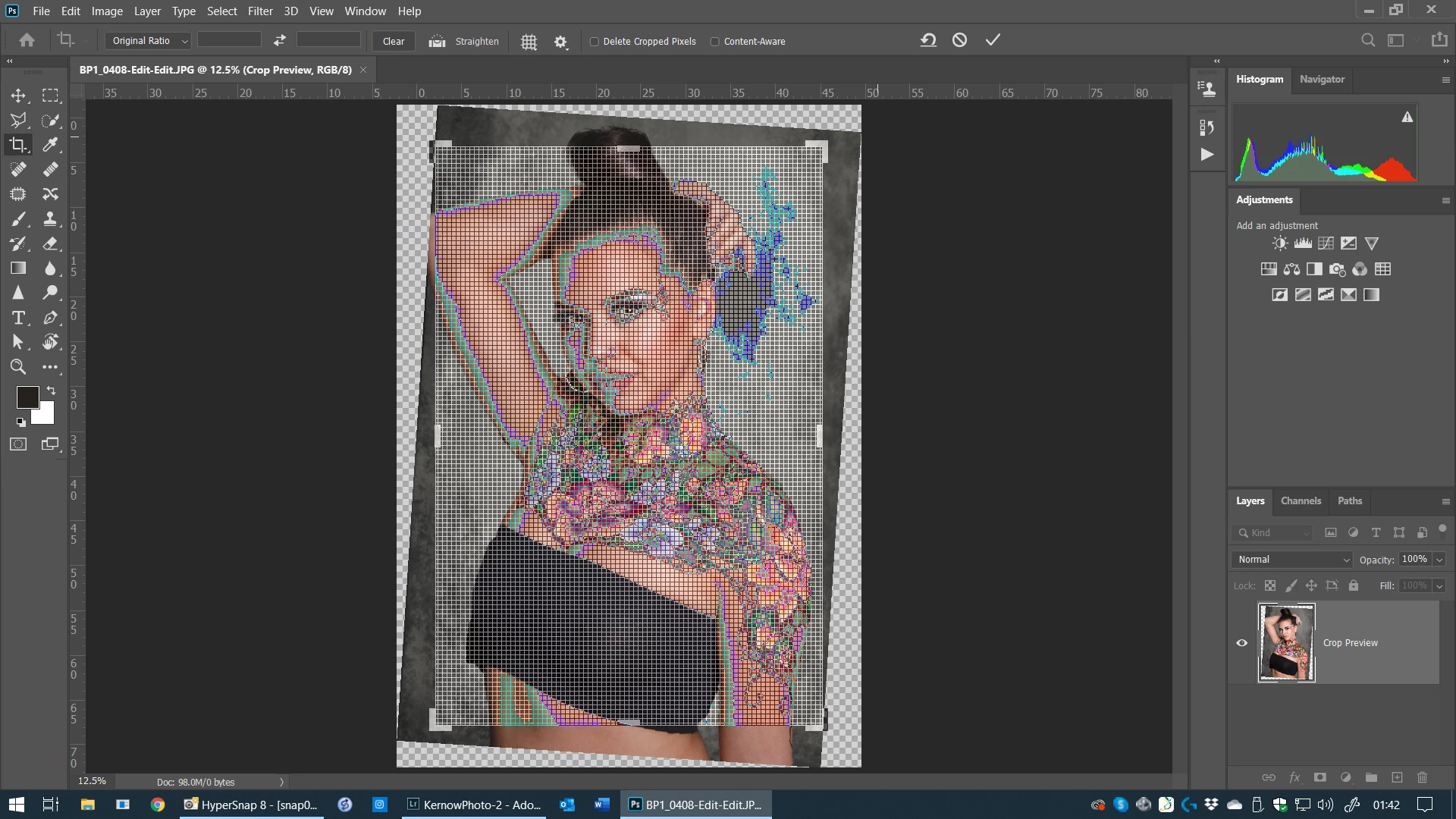Screen dimensions: 1456x819
Task: Open the Filter menu
Action: click(259, 11)
